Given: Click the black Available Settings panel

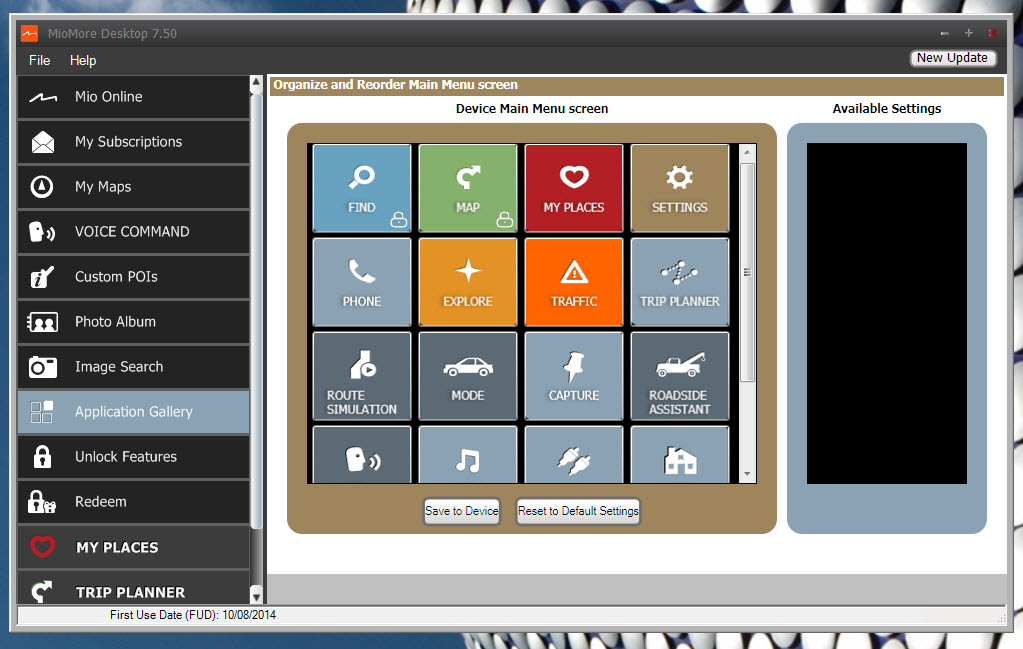Looking at the screenshot, I should (x=887, y=314).
